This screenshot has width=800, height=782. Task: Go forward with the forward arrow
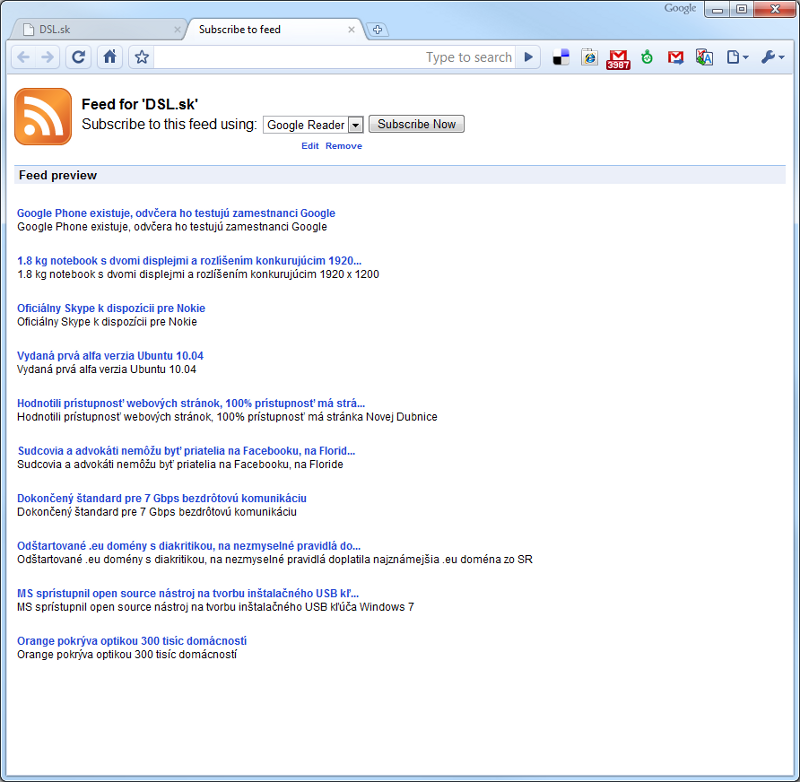(47, 57)
